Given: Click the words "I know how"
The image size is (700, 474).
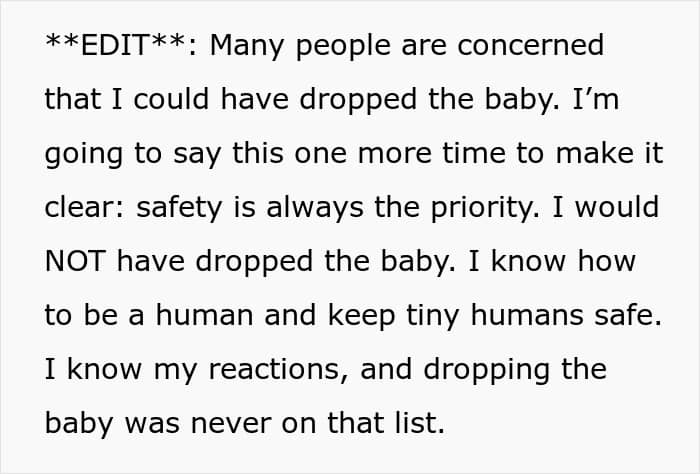Looking at the screenshot, I should [552, 262].
